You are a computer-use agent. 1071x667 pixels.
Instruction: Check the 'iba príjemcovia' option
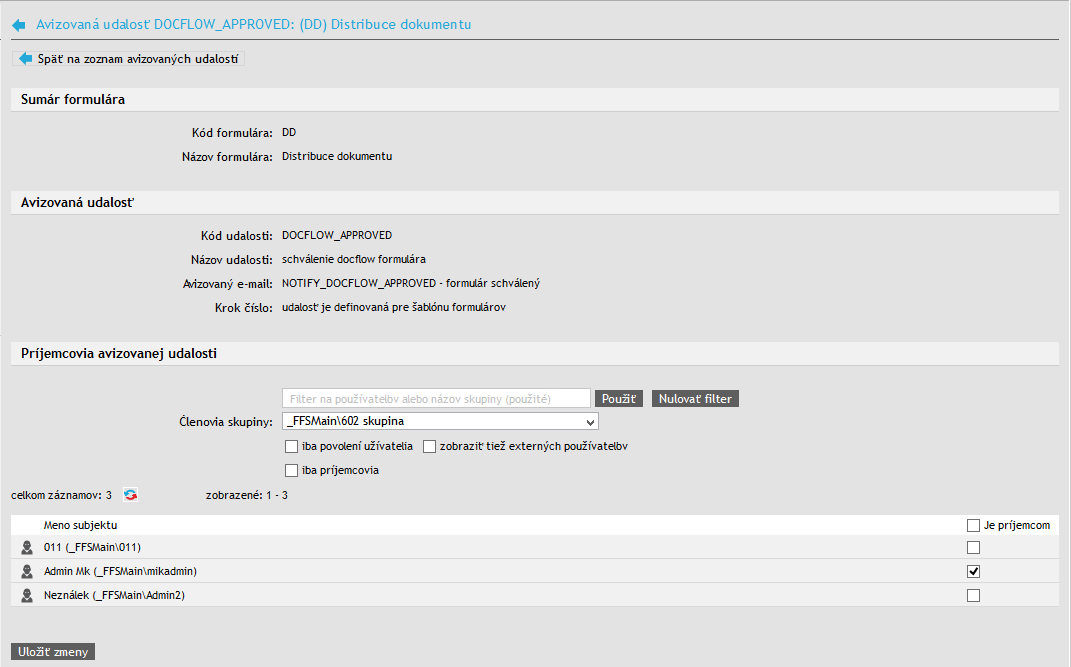pyautogui.click(x=292, y=470)
